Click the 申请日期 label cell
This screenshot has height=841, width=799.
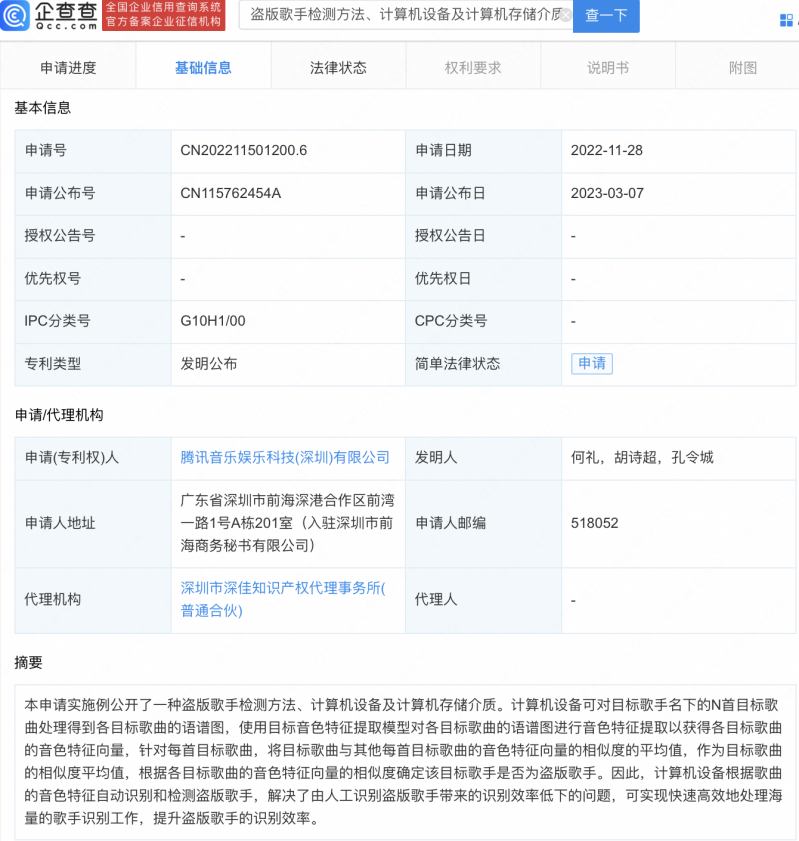[483, 151]
